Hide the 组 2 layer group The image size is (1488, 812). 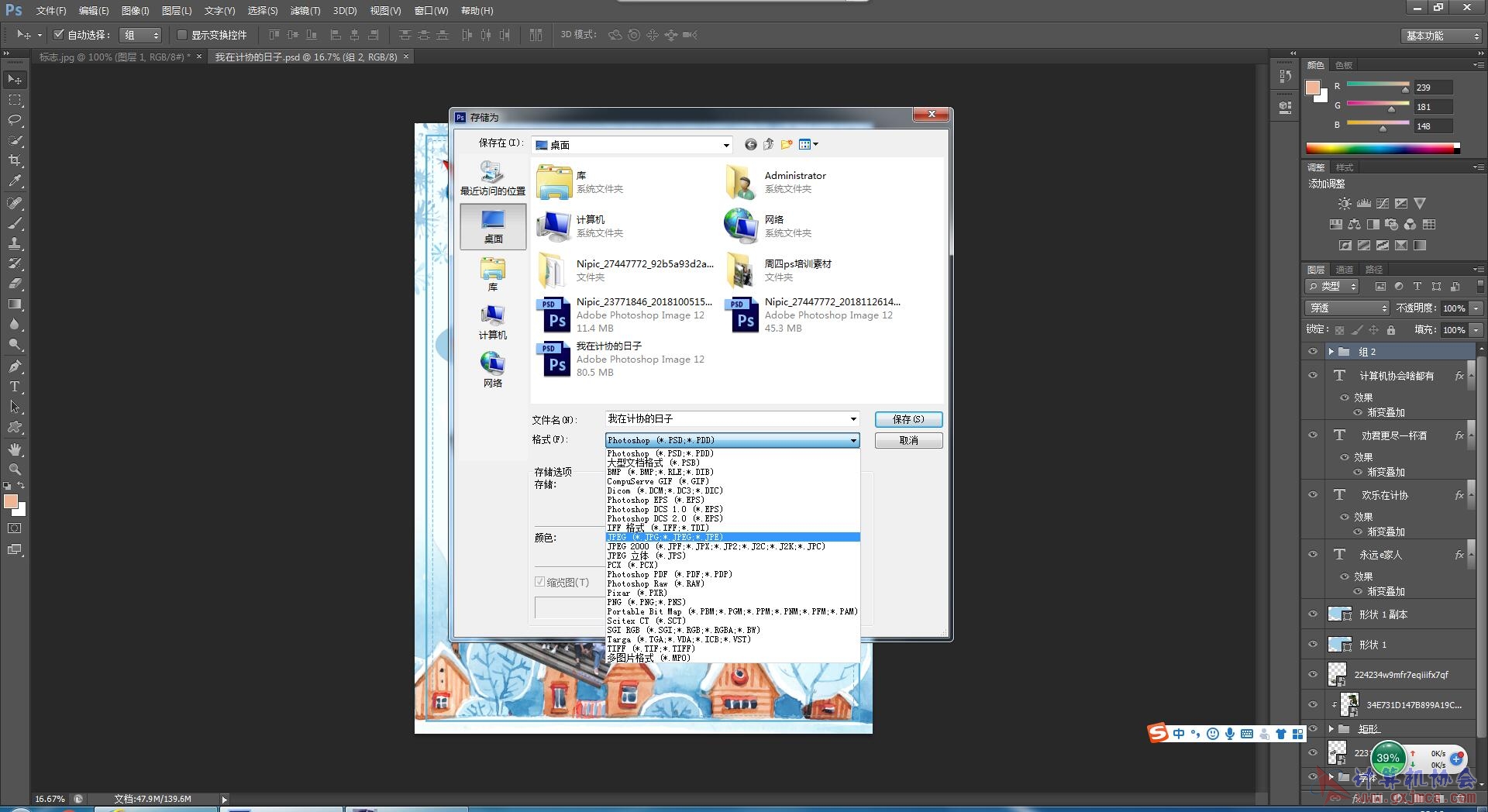pos(1313,351)
